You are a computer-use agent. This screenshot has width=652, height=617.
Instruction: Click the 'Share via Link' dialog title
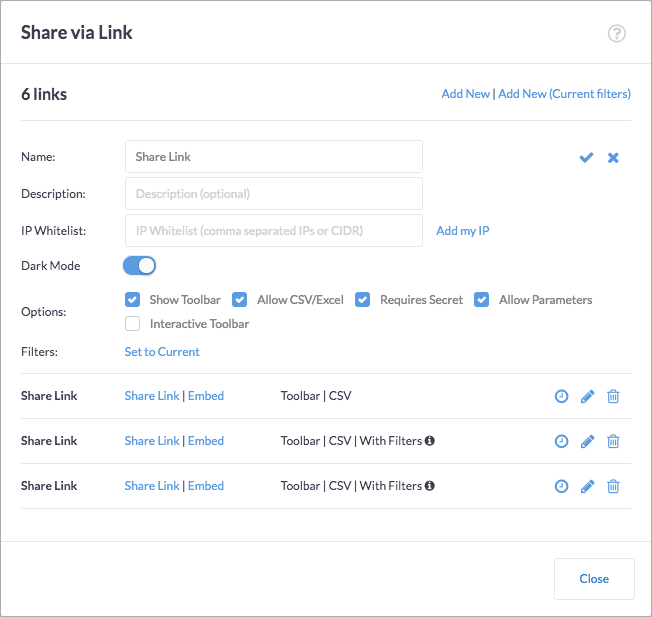[77, 32]
